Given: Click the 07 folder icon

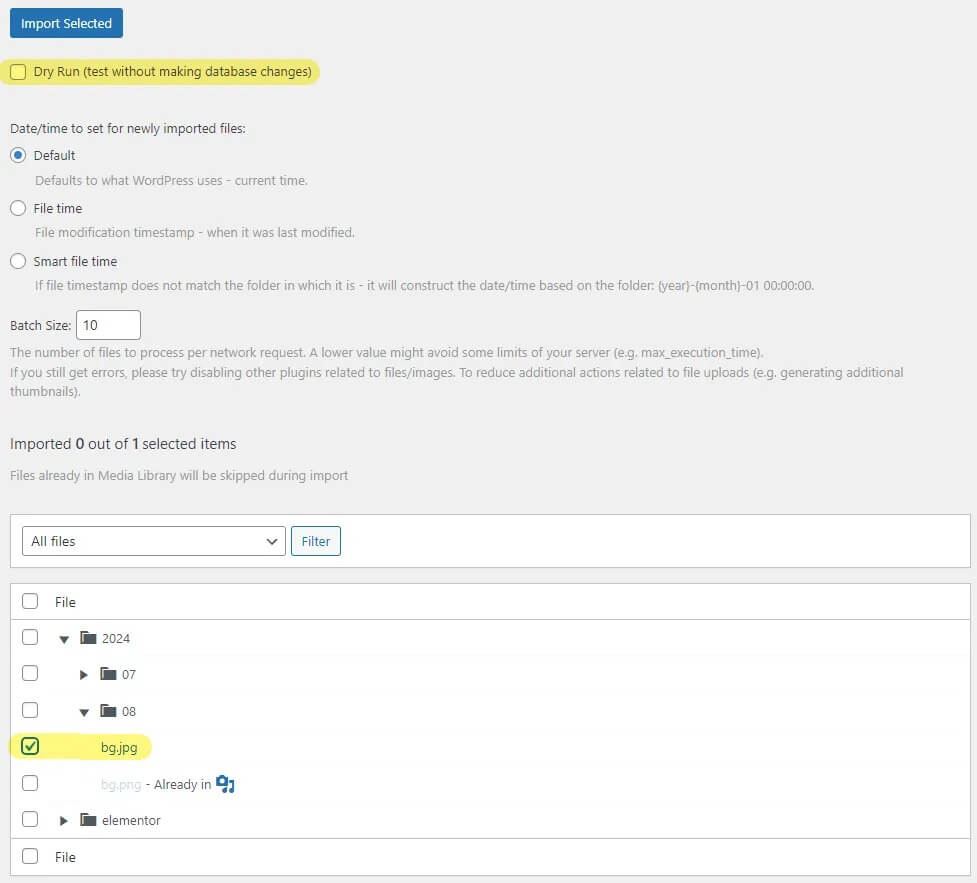Looking at the screenshot, I should [x=109, y=675].
